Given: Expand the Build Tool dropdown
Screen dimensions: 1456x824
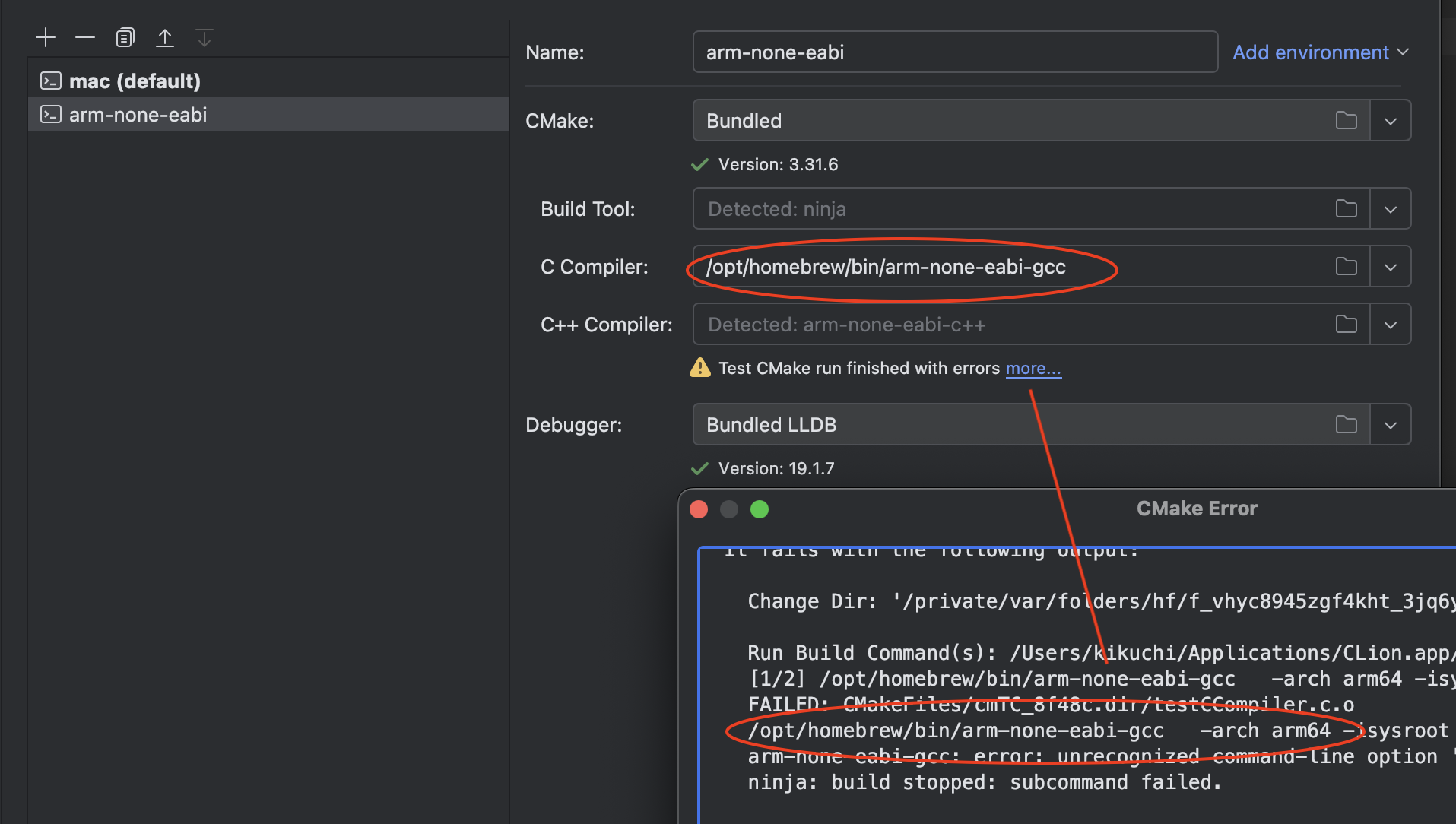Looking at the screenshot, I should click(x=1391, y=208).
